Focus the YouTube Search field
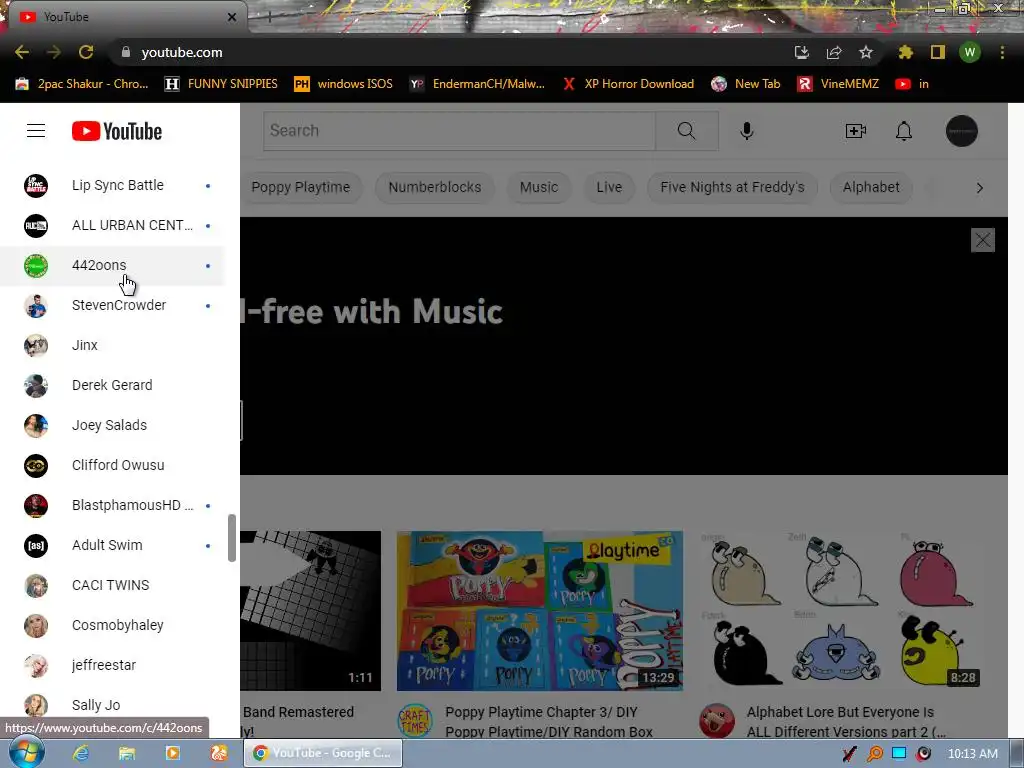This screenshot has width=1024, height=768. (459, 131)
